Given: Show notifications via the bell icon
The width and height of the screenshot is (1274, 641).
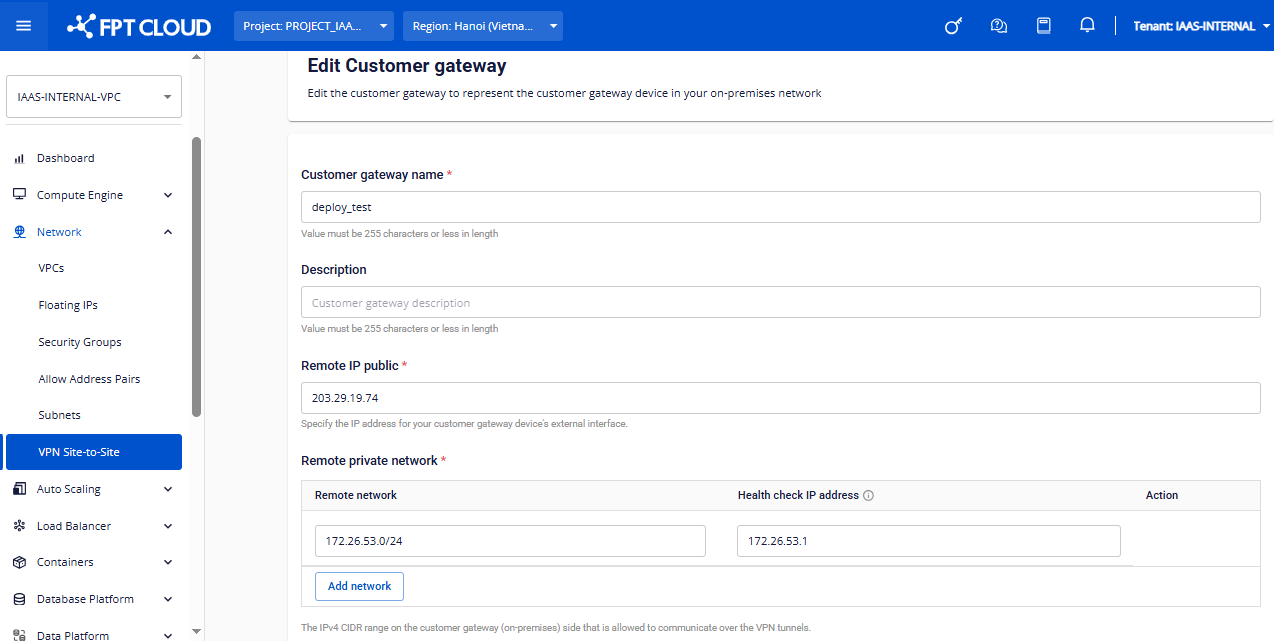Looking at the screenshot, I should (1087, 26).
